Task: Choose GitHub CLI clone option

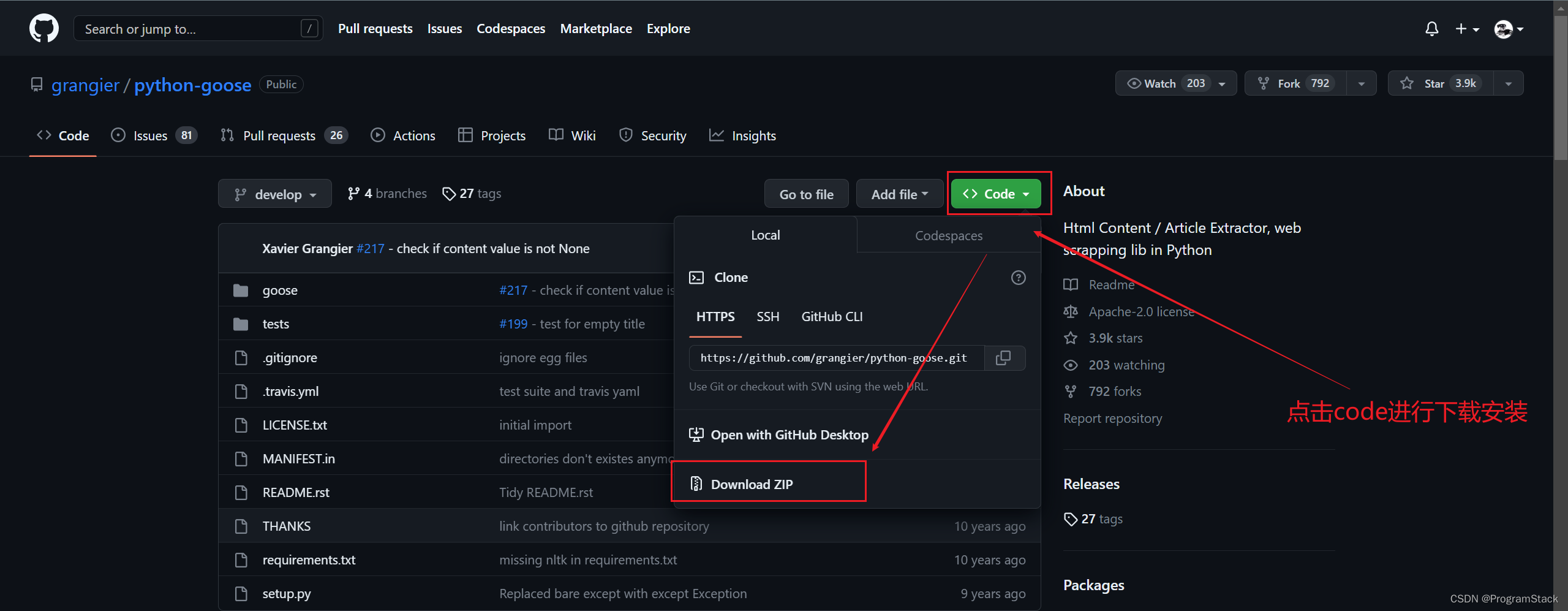Action: [x=832, y=317]
